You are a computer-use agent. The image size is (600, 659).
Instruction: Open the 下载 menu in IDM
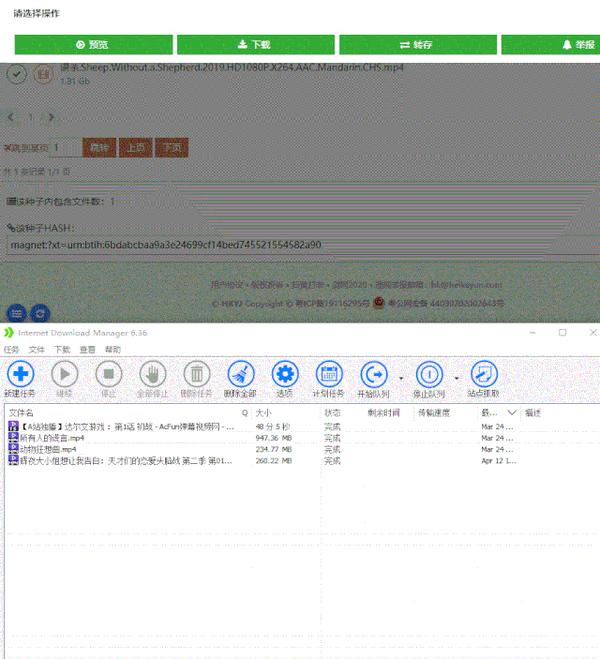(62, 349)
